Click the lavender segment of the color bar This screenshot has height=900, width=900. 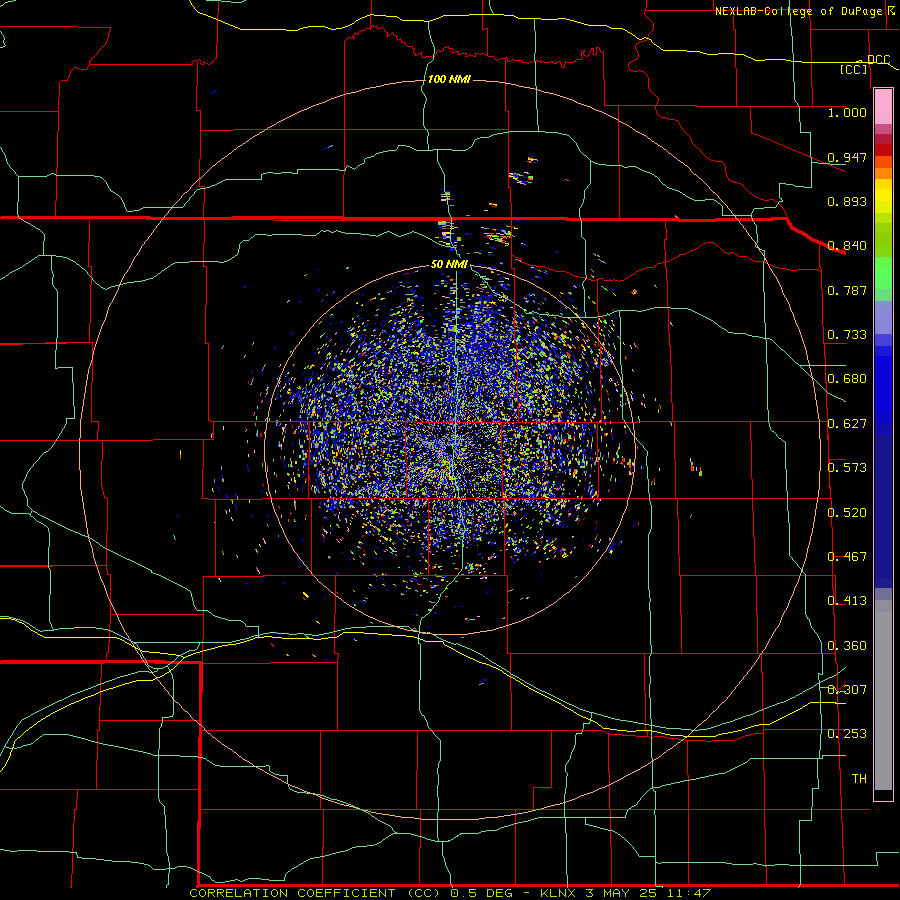pyautogui.click(x=883, y=317)
